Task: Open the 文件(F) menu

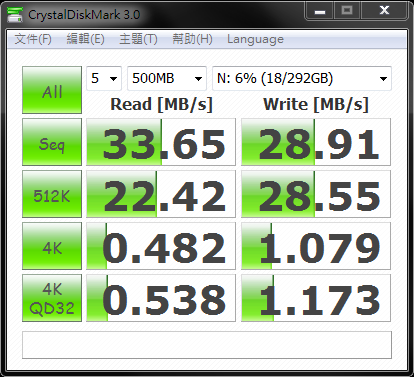Action: click(x=33, y=39)
